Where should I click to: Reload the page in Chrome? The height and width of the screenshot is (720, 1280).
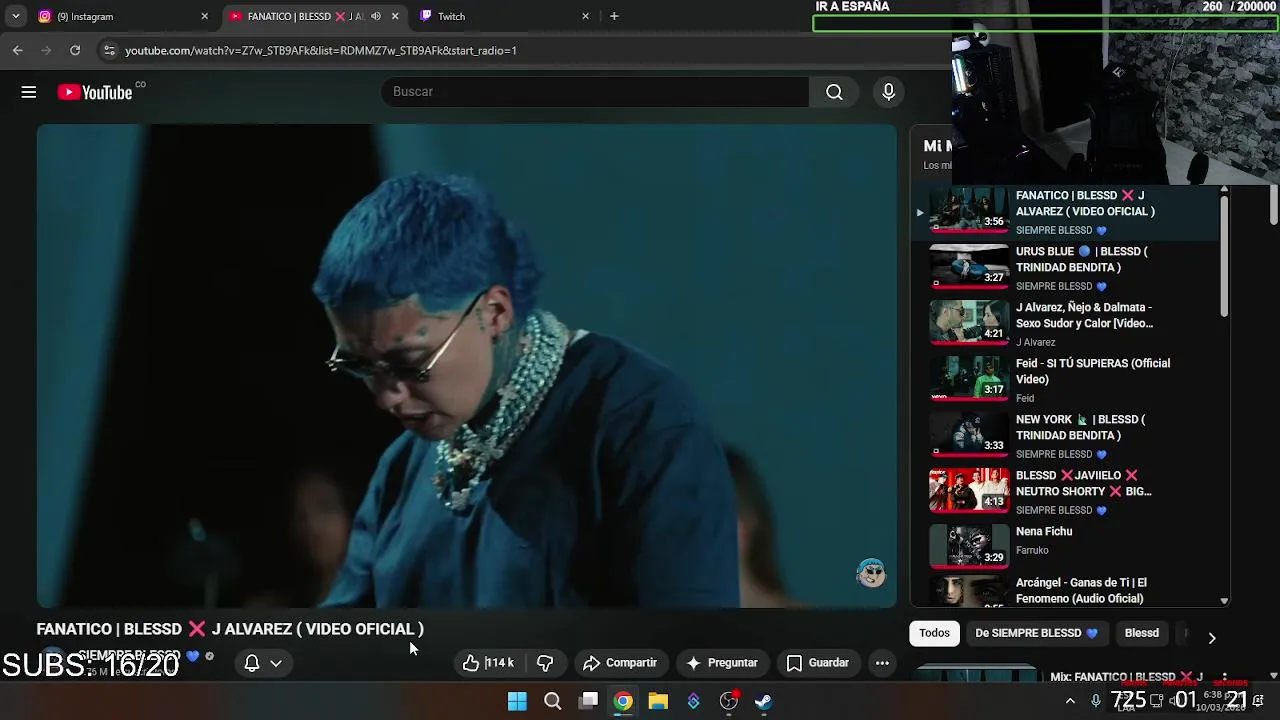pos(75,50)
